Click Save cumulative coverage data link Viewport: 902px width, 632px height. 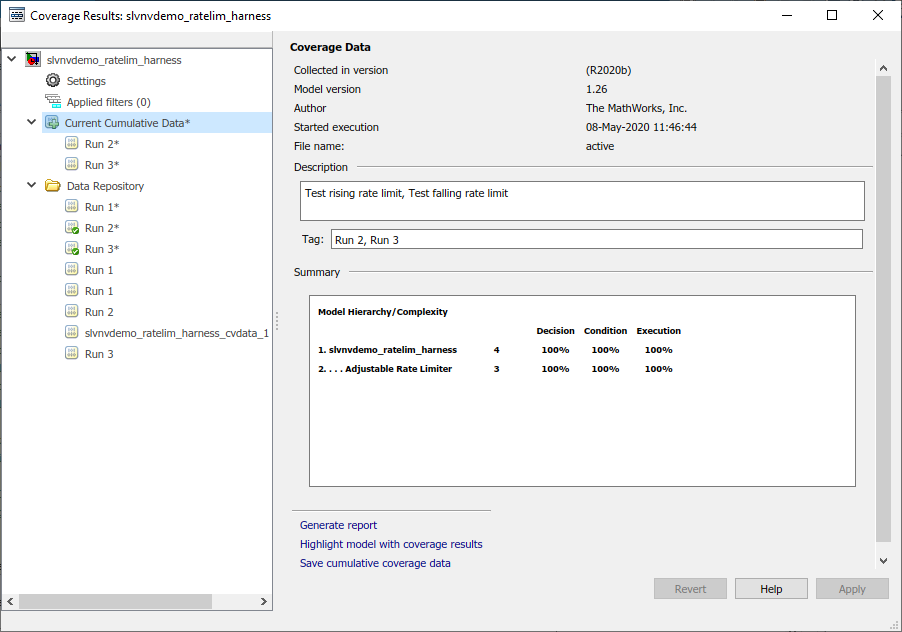(375, 563)
